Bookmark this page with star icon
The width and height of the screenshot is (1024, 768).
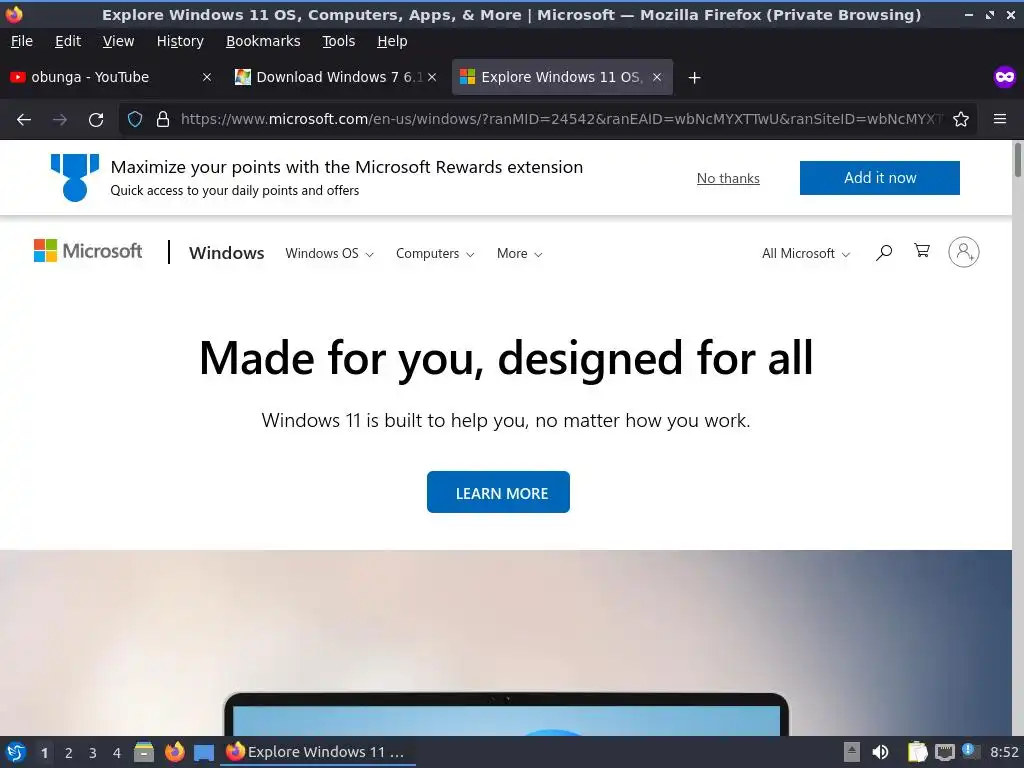(961, 119)
